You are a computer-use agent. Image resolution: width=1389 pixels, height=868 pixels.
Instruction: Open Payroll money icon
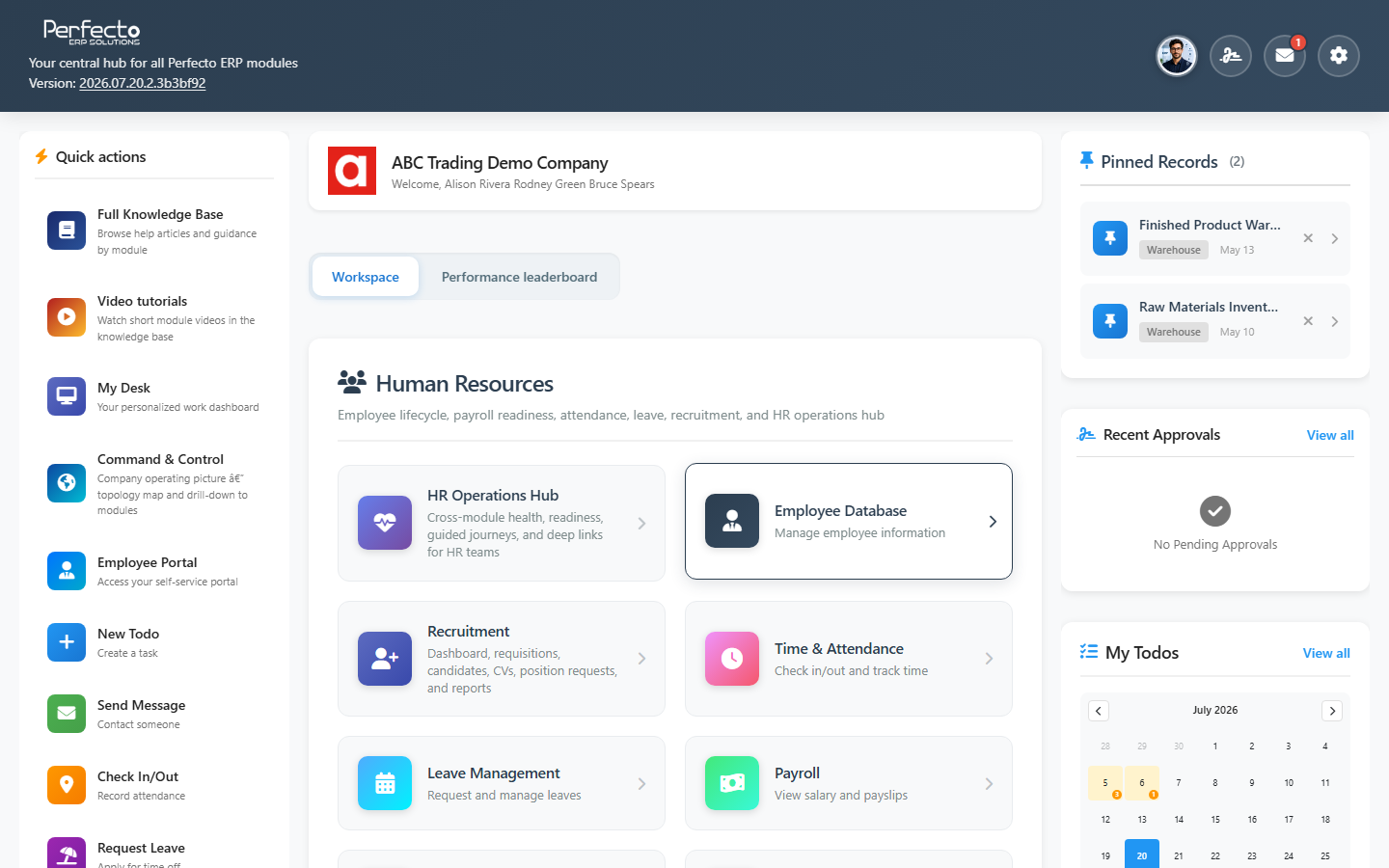(x=732, y=783)
